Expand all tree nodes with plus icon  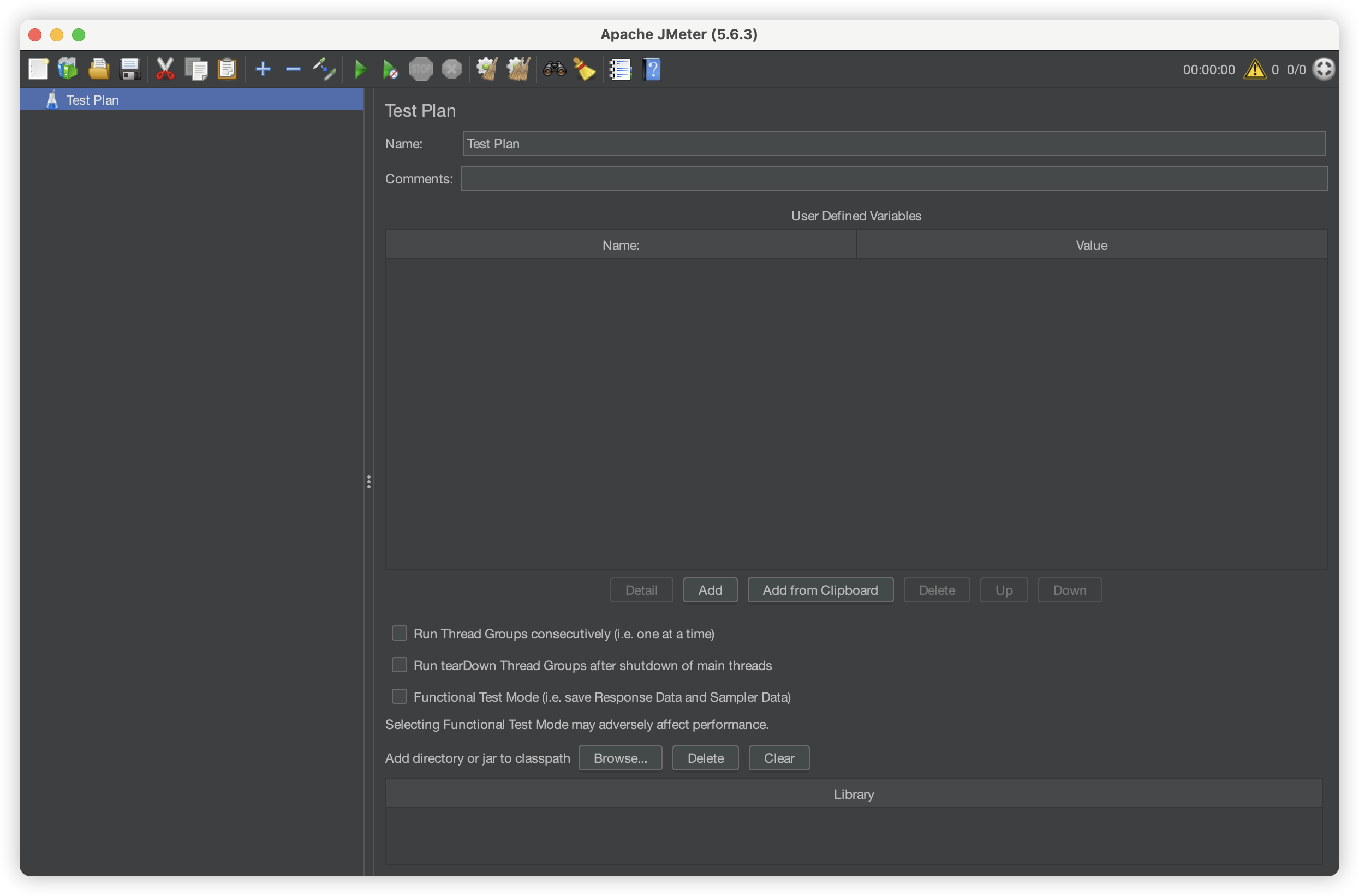[x=263, y=69]
